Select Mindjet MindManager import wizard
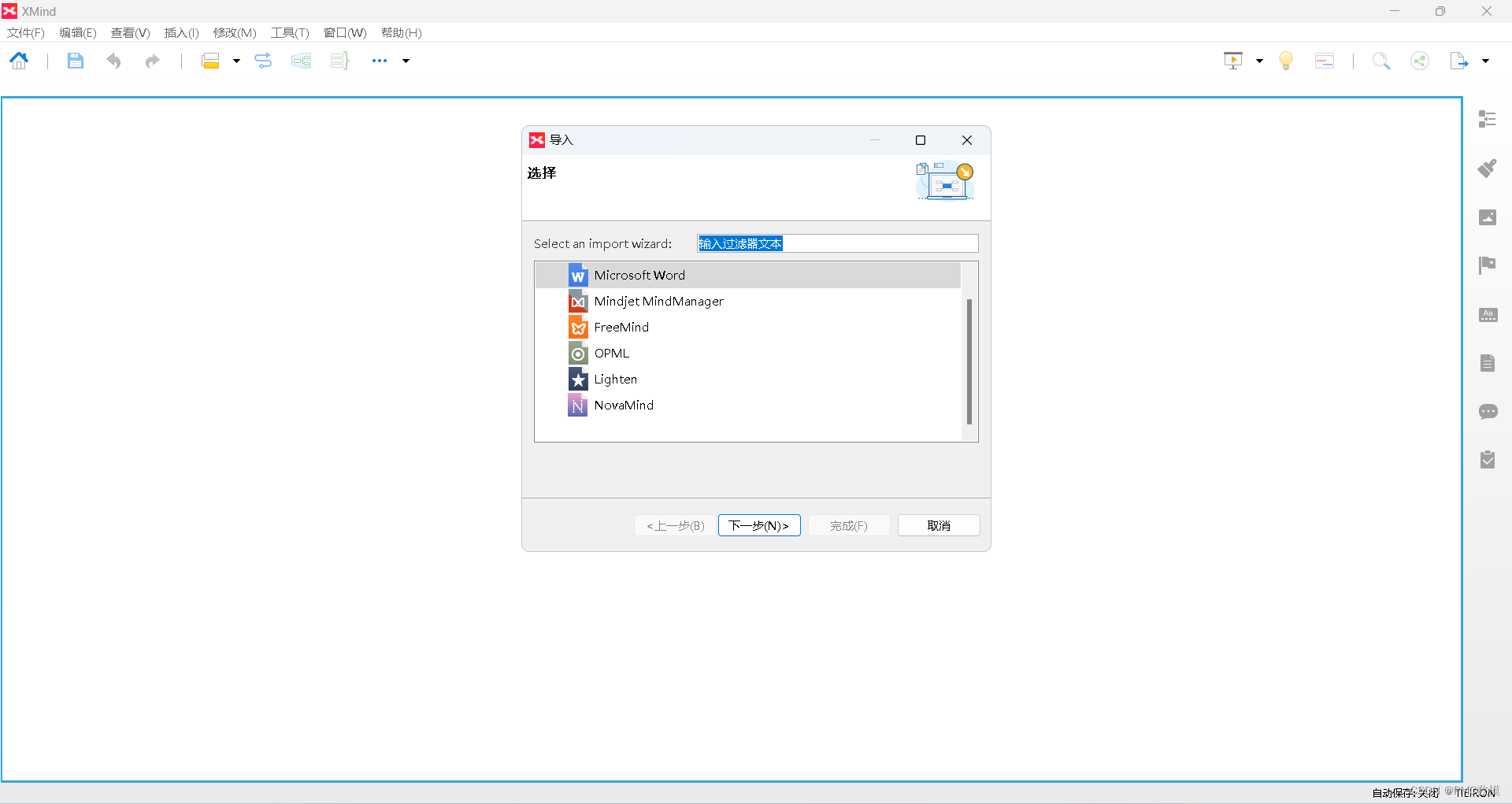Viewport: 1512px width, 804px height. click(748, 301)
